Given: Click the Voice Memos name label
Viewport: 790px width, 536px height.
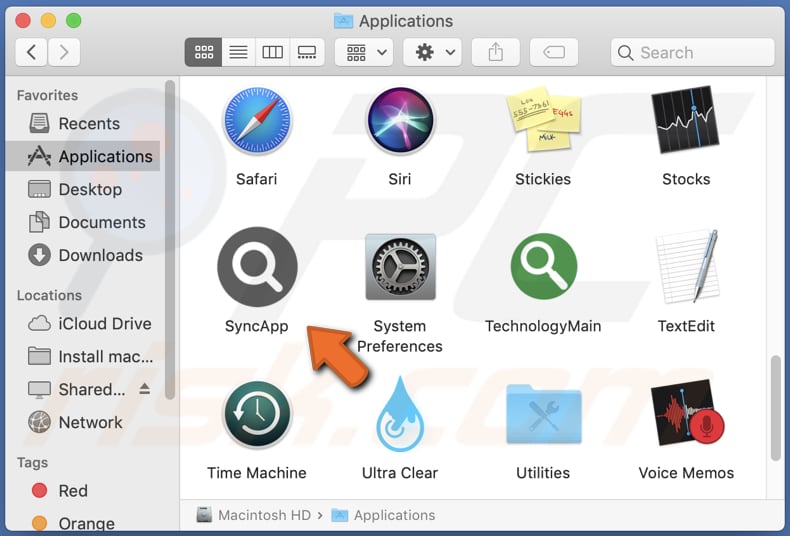Looking at the screenshot, I should (686, 473).
